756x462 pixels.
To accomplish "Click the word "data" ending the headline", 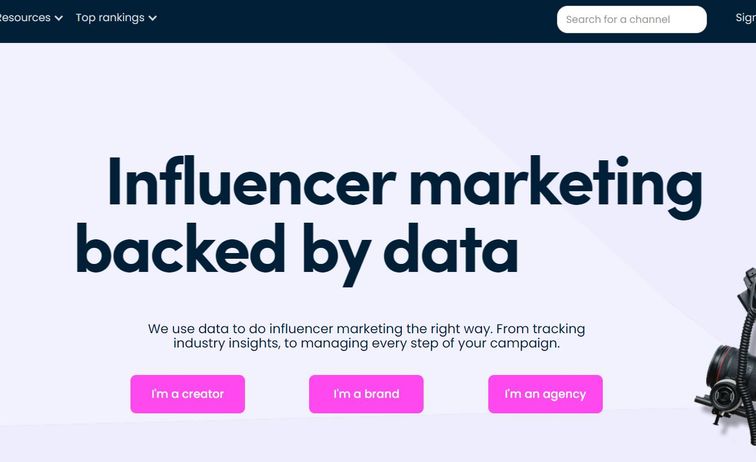I will 451,250.
